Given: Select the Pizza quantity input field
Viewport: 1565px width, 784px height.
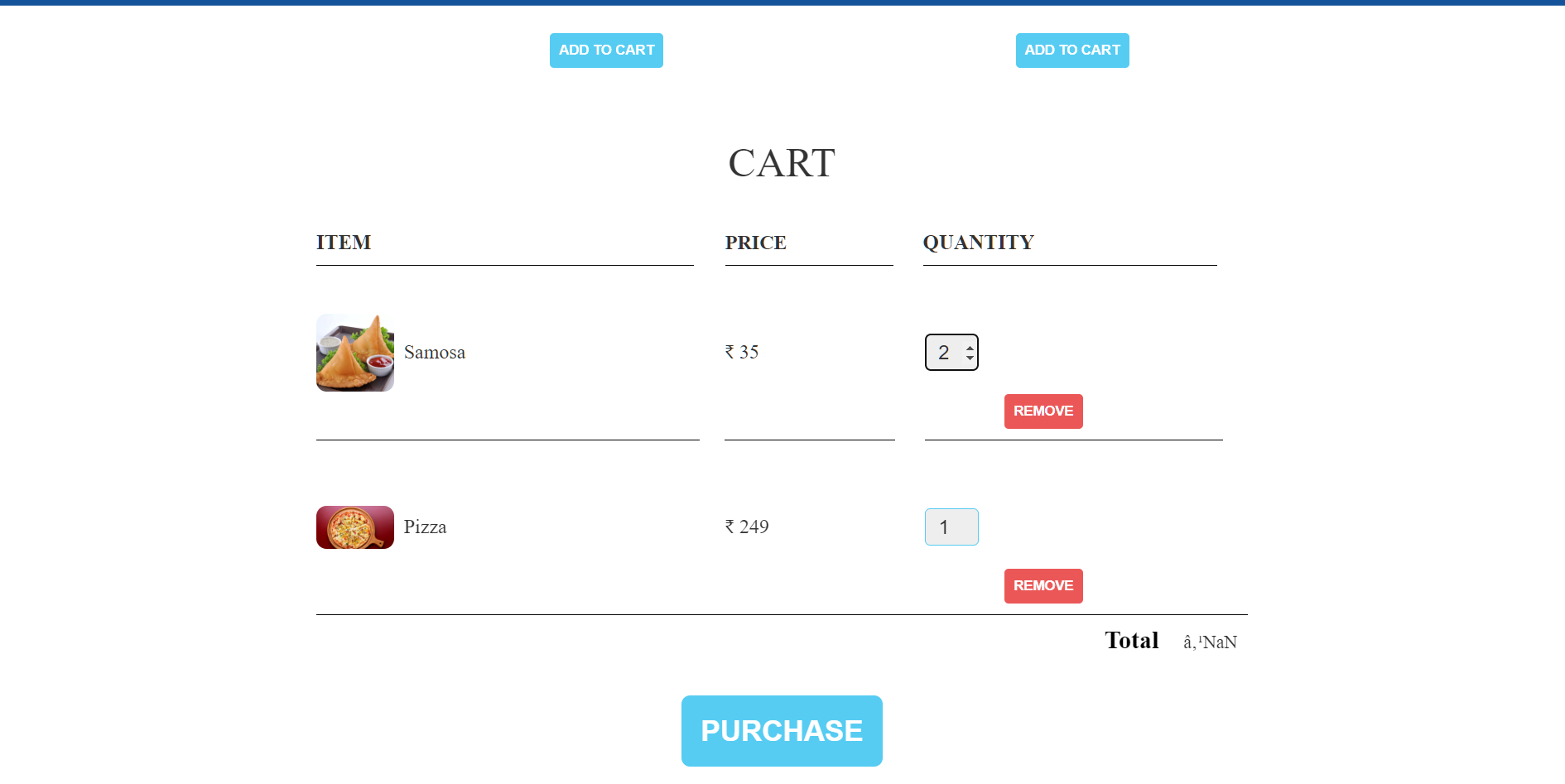Looking at the screenshot, I should [x=951, y=527].
